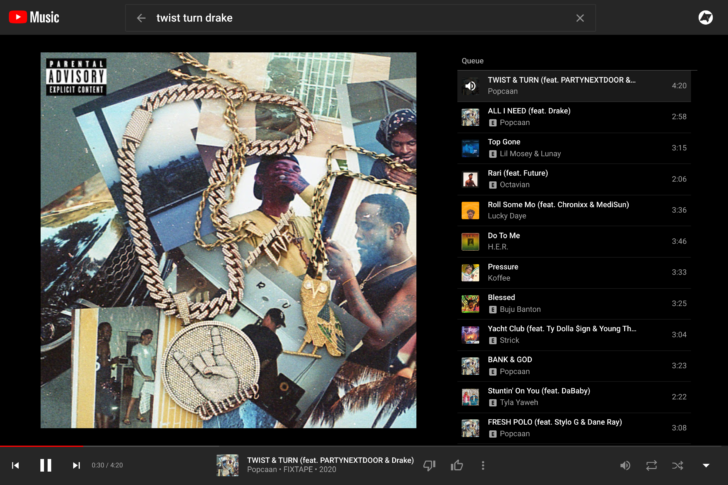Focus the 'twist turn drake' search field
The image size is (728, 485).
pos(360,18)
